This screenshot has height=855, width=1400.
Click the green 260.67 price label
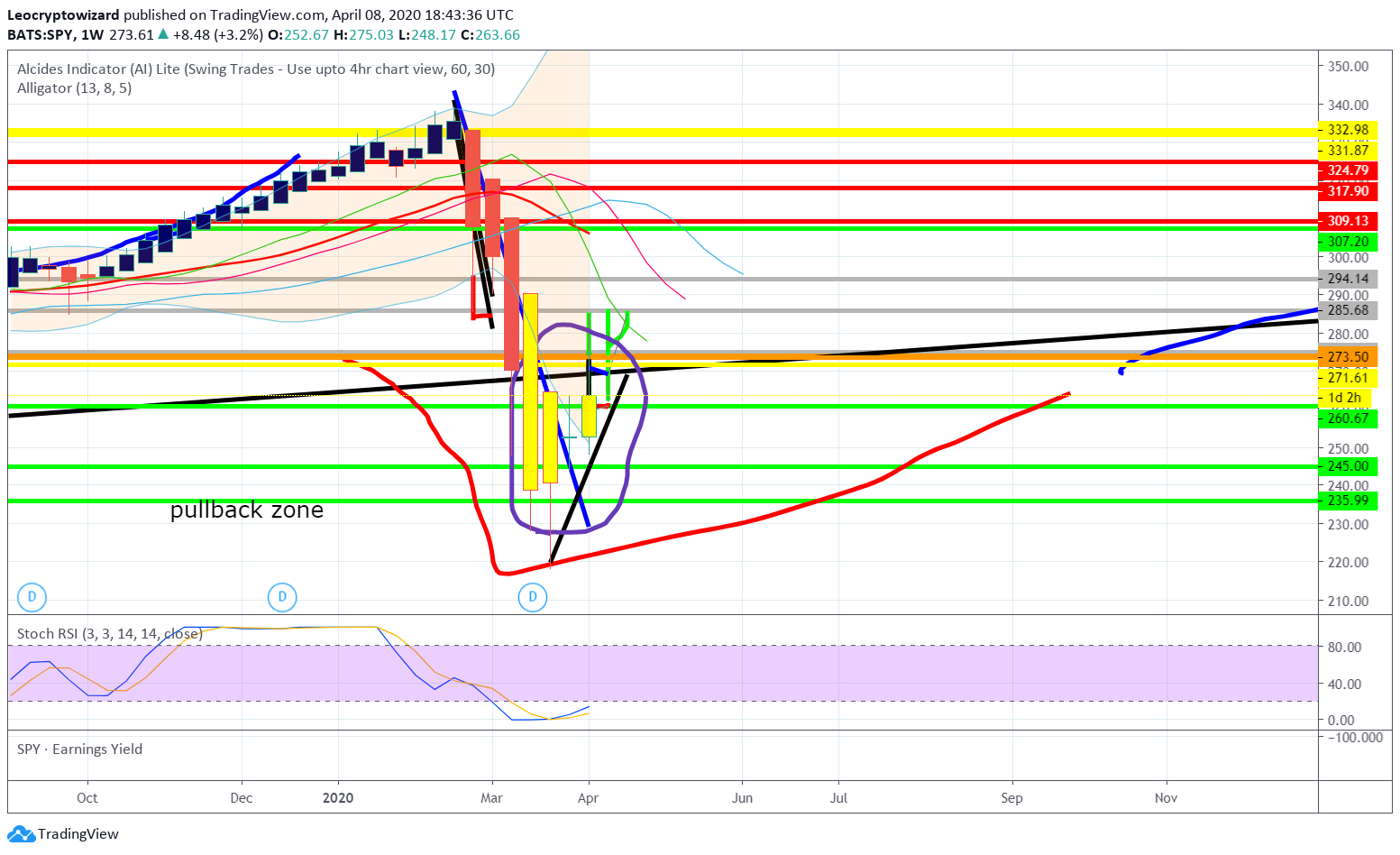(1348, 418)
